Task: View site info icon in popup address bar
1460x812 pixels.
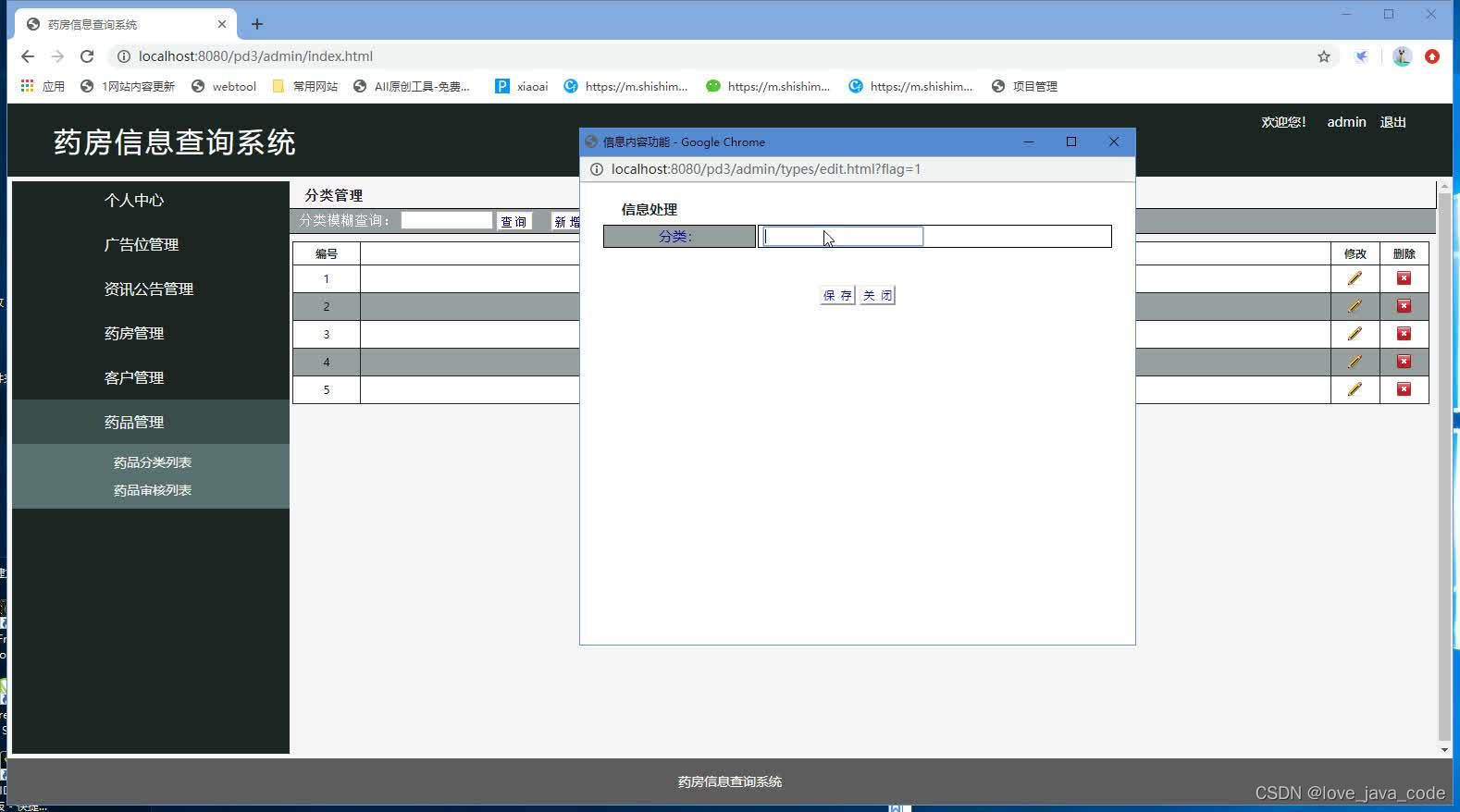Action: 597,169
